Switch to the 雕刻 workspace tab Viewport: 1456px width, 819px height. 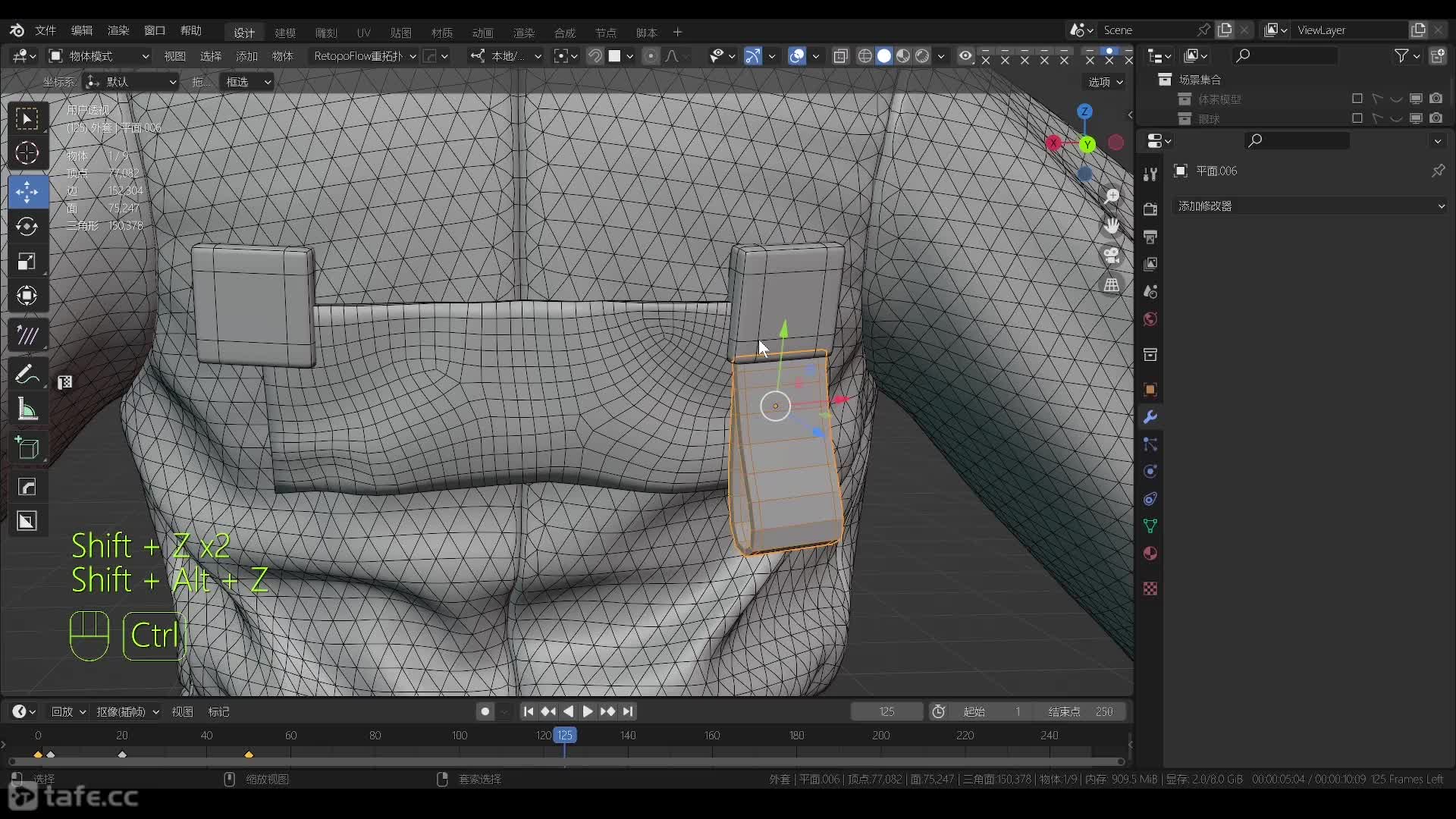tap(326, 33)
